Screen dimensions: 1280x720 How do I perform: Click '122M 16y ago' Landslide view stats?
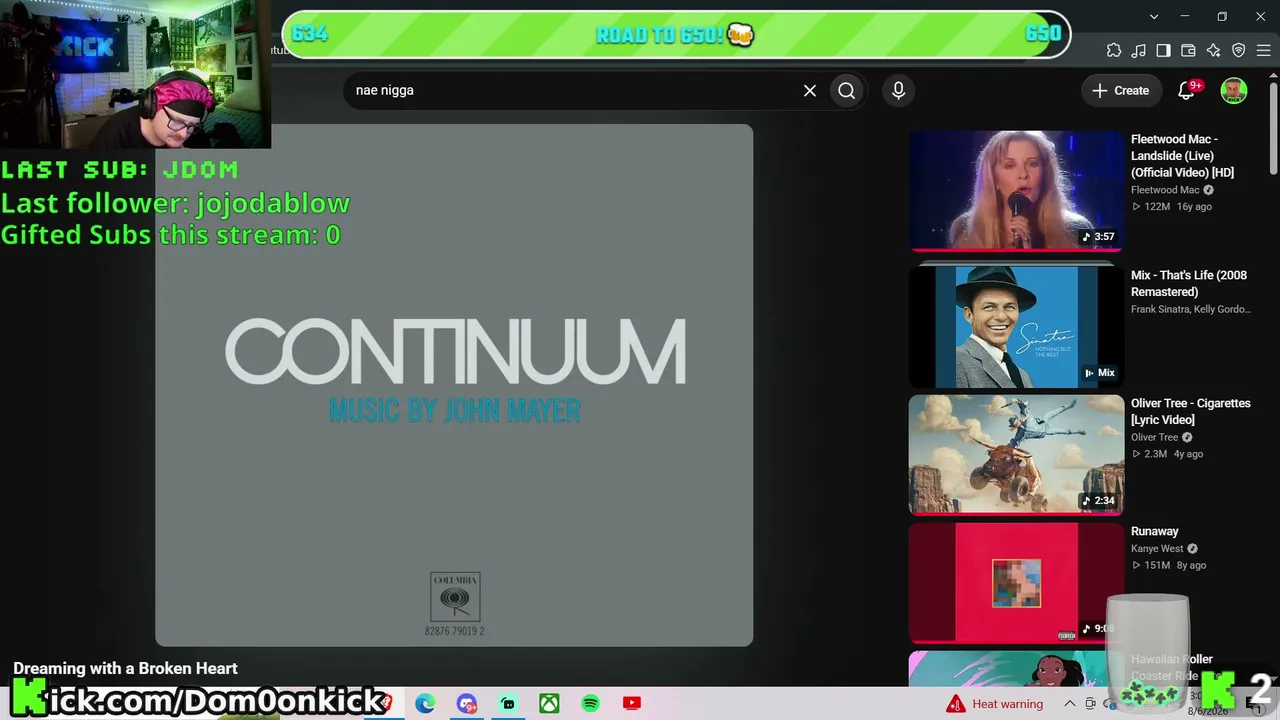click(1171, 207)
